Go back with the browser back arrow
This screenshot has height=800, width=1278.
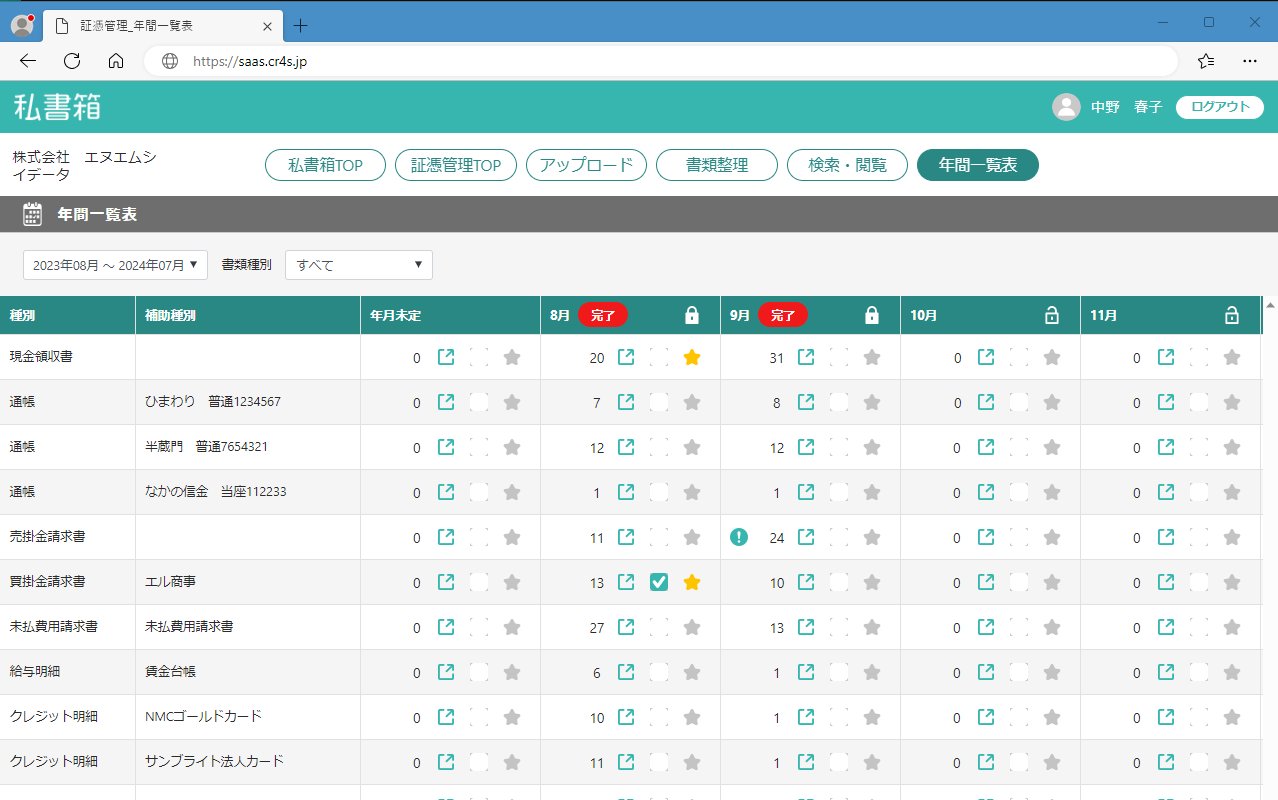(28, 60)
